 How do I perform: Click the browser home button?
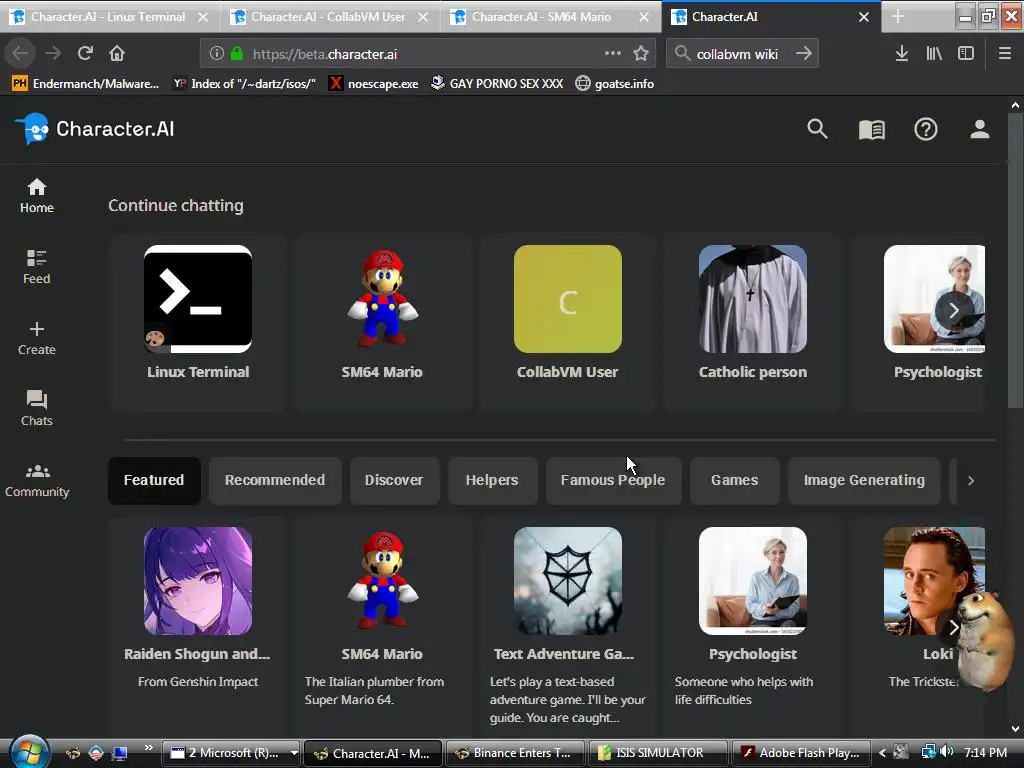point(117,54)
